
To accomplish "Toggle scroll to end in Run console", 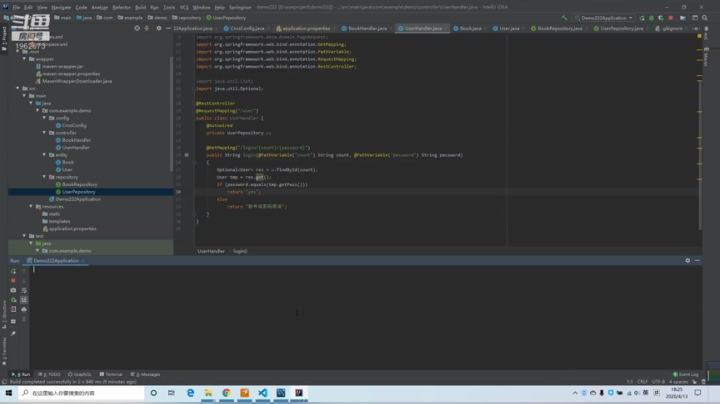I will click(x=24, y=300).
